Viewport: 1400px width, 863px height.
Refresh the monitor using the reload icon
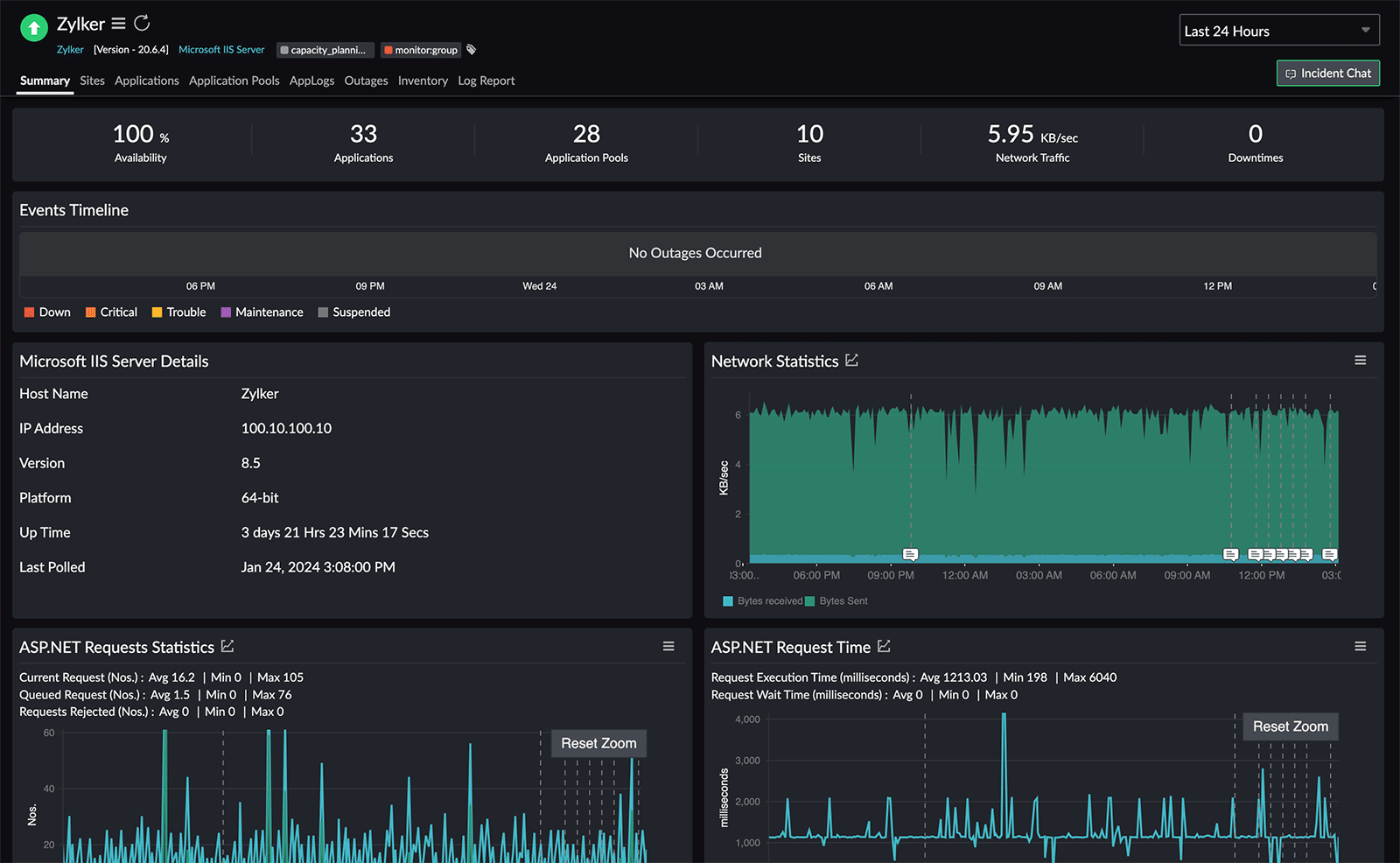click(141, 24)
